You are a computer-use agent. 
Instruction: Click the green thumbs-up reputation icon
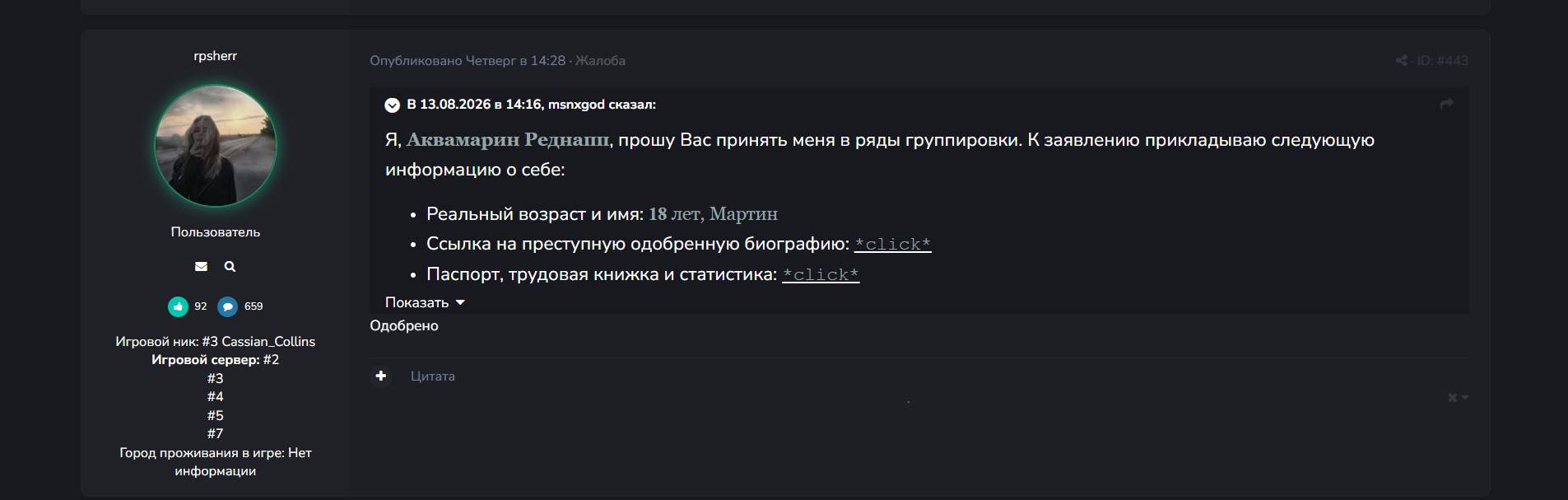pos(178,306)
